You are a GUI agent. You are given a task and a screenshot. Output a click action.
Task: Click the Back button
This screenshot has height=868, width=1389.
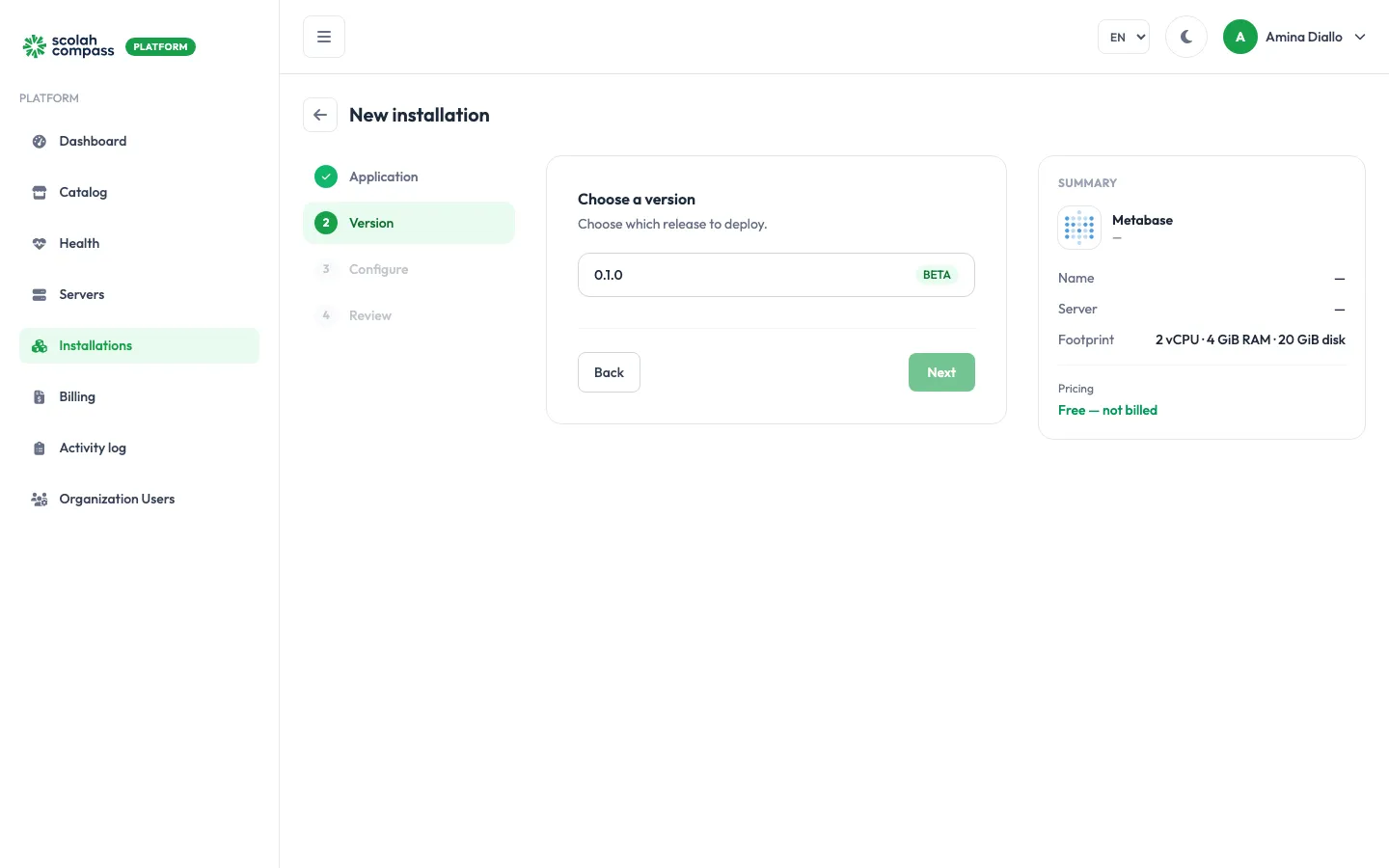(609, 372)
